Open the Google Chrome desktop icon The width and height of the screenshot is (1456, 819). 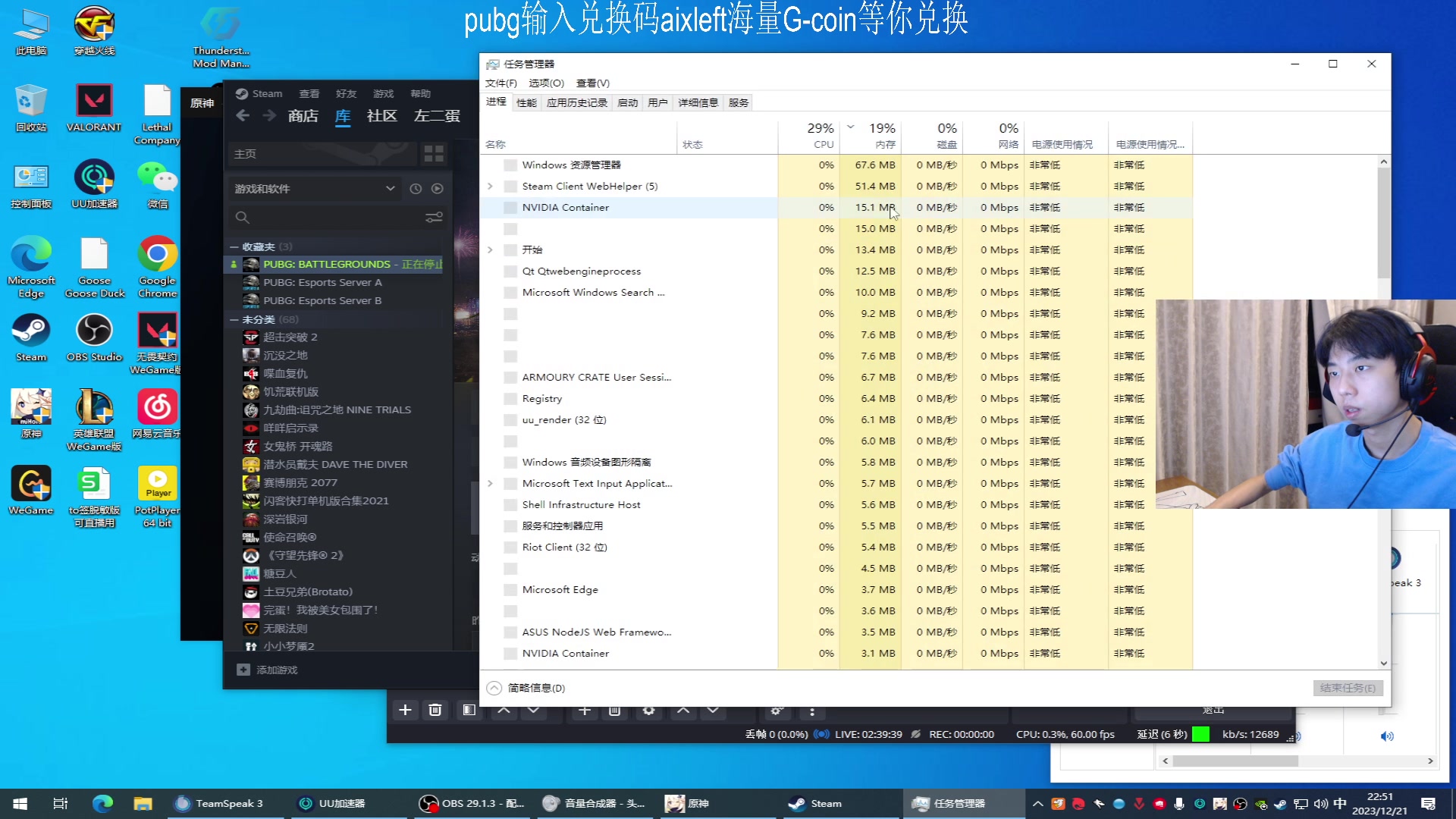(157, 267)
